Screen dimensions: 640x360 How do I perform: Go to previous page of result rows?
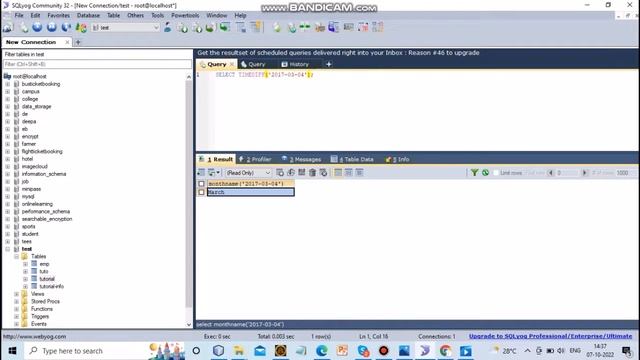(x=551, y=173)
